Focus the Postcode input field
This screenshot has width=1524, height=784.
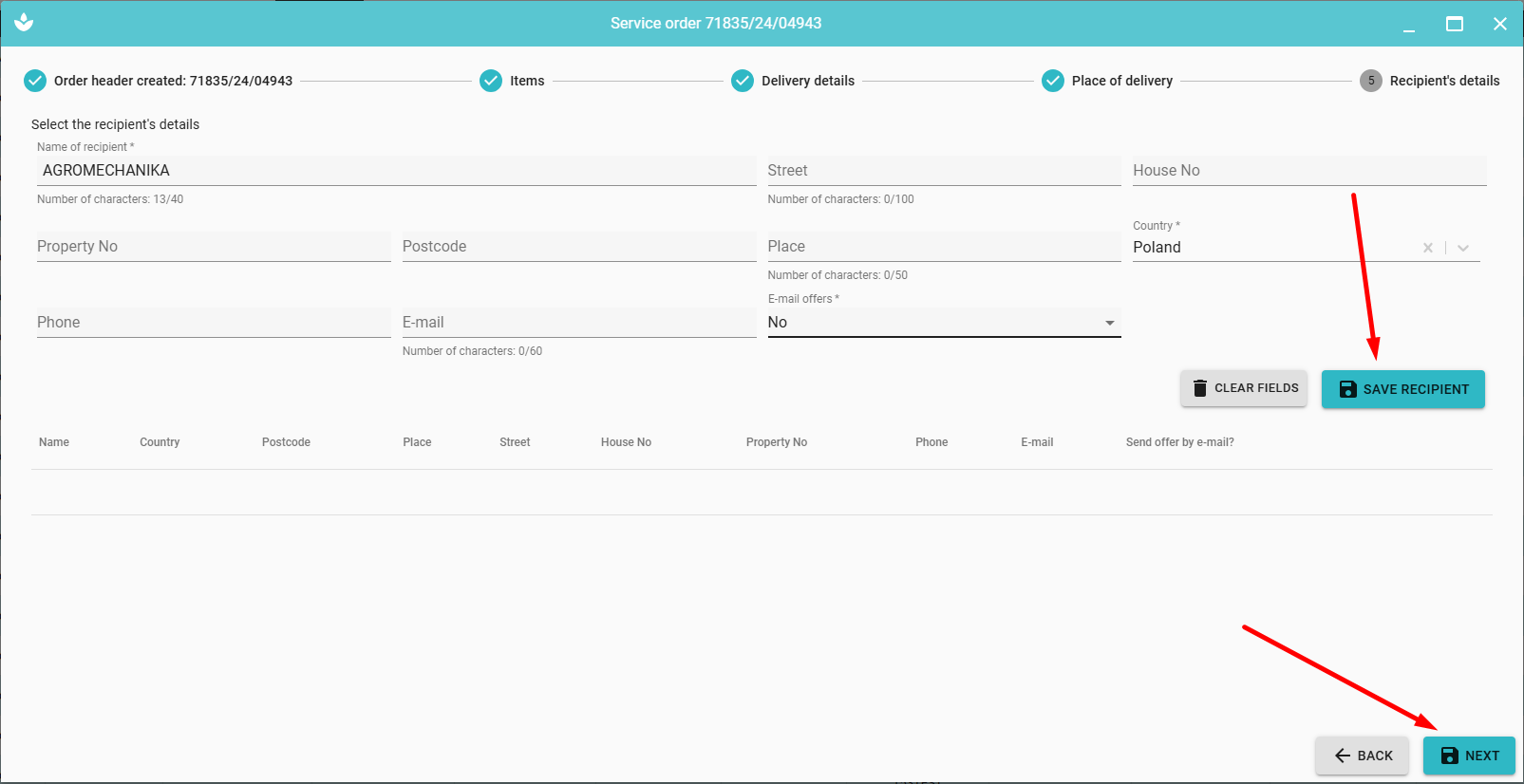[x=578, y=247]
